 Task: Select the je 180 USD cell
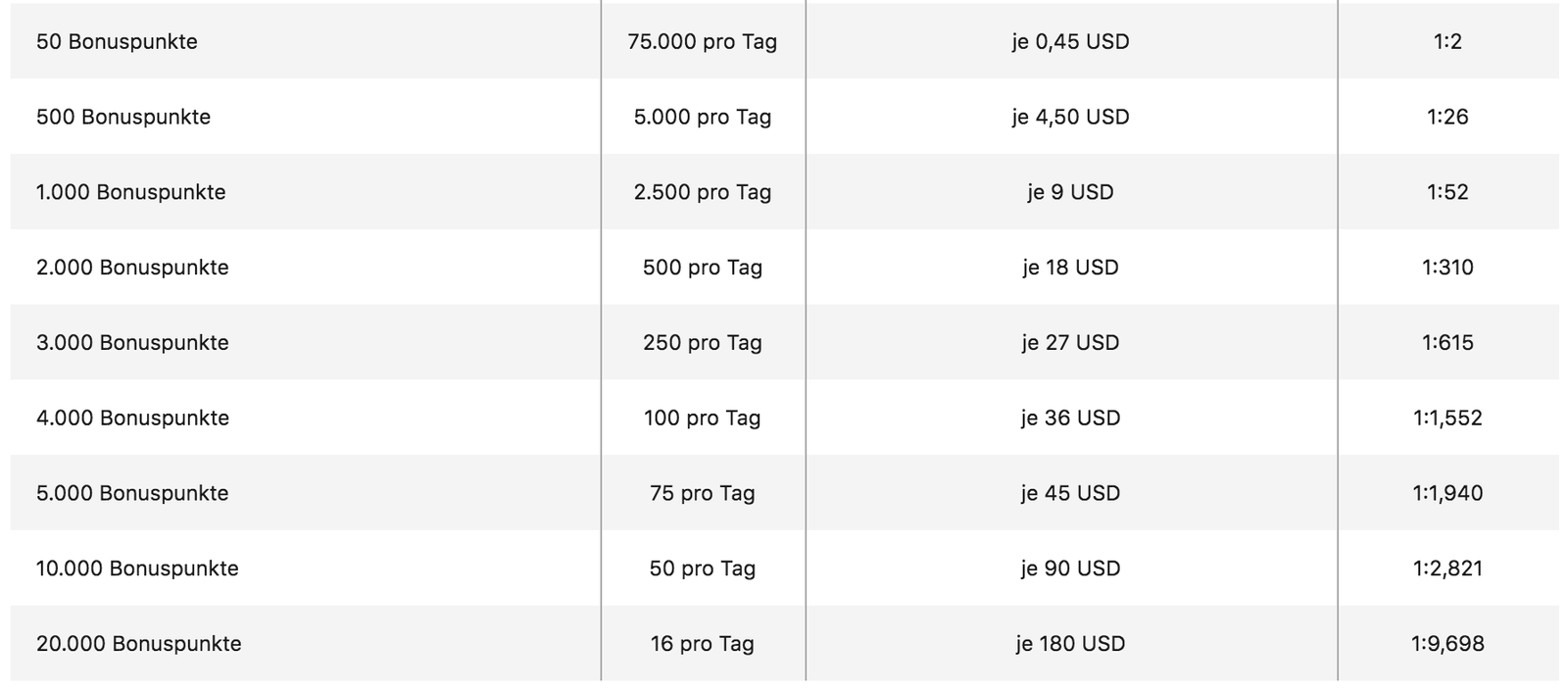(x=1071, y=644)
